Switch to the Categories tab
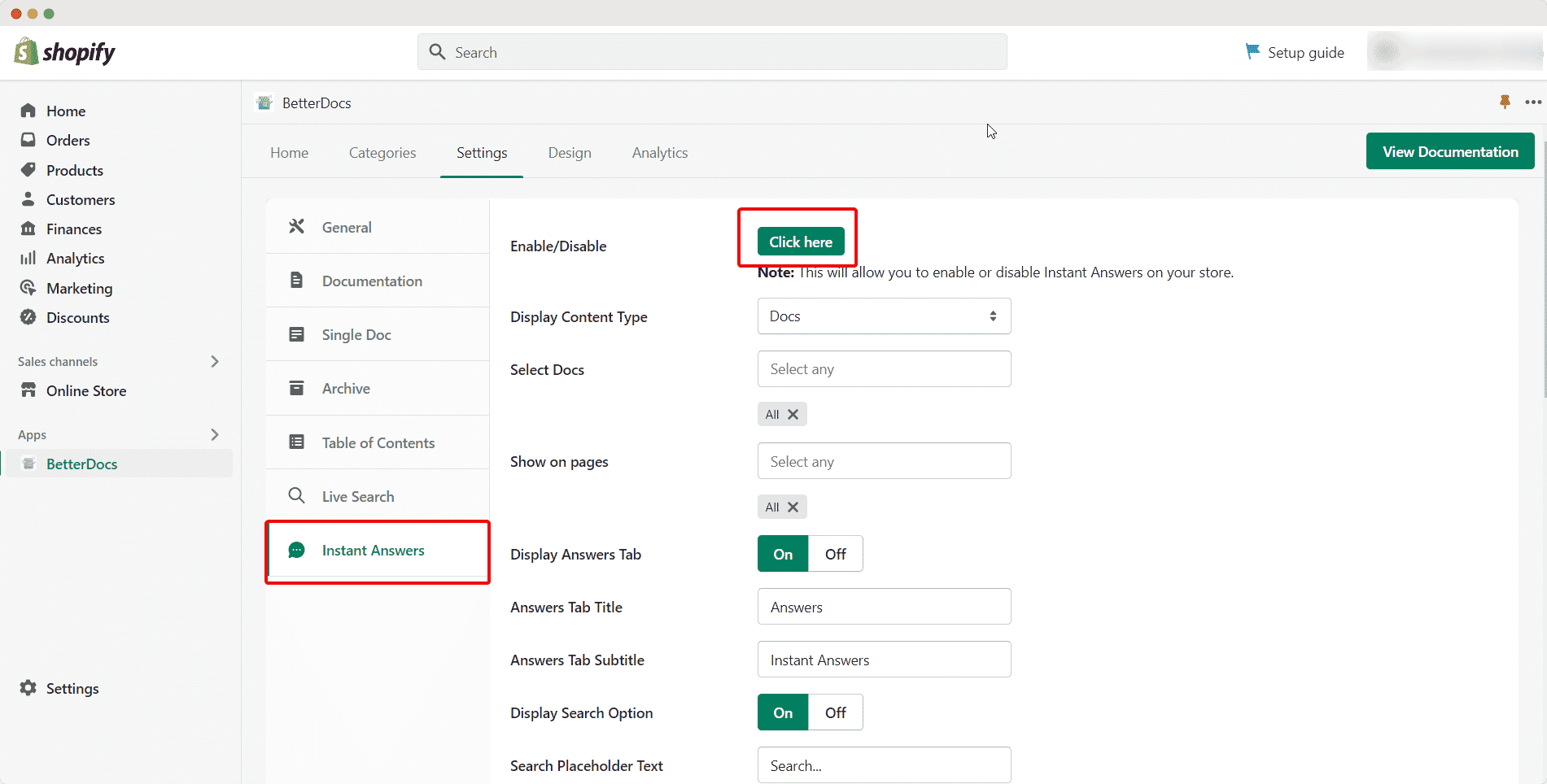 coord(382,153)
